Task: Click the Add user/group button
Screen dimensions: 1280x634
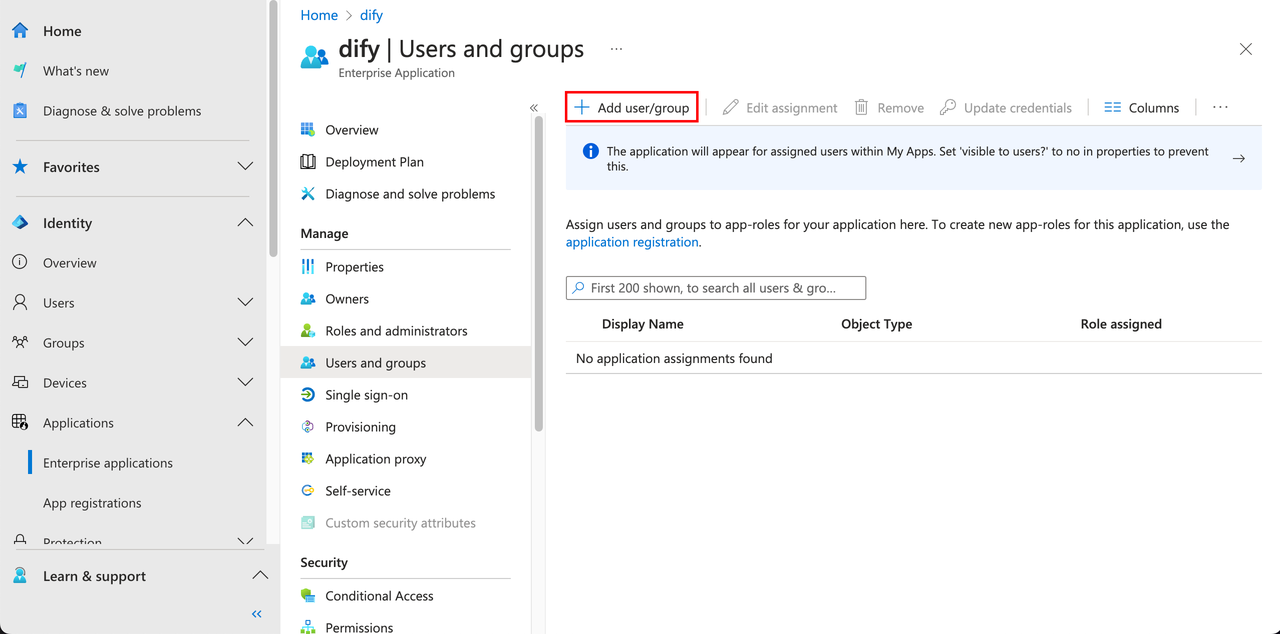Action: coord(632,108)
